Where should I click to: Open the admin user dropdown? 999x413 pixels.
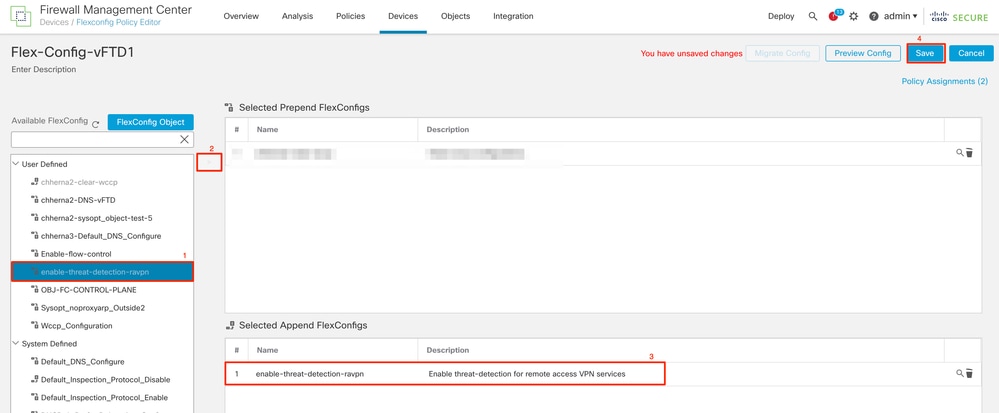click(901, 17)
